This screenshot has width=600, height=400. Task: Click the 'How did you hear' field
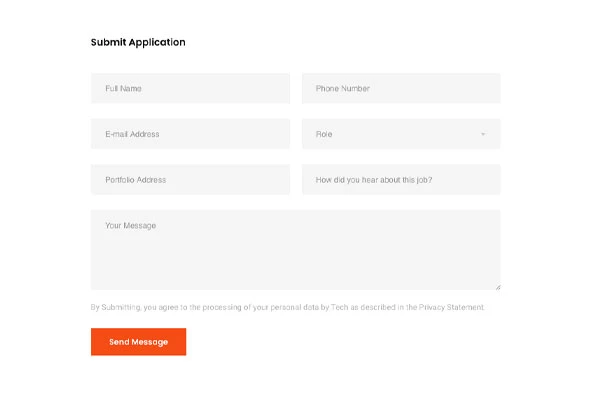(400, 180)
